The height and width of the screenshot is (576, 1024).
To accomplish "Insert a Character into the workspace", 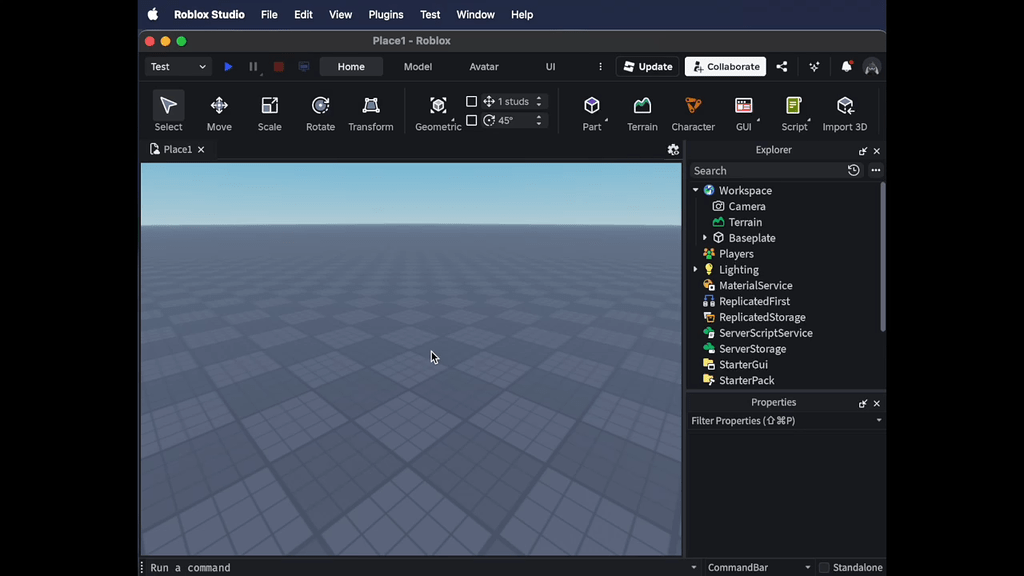I will pyautogui.click(x=693, y=110).
